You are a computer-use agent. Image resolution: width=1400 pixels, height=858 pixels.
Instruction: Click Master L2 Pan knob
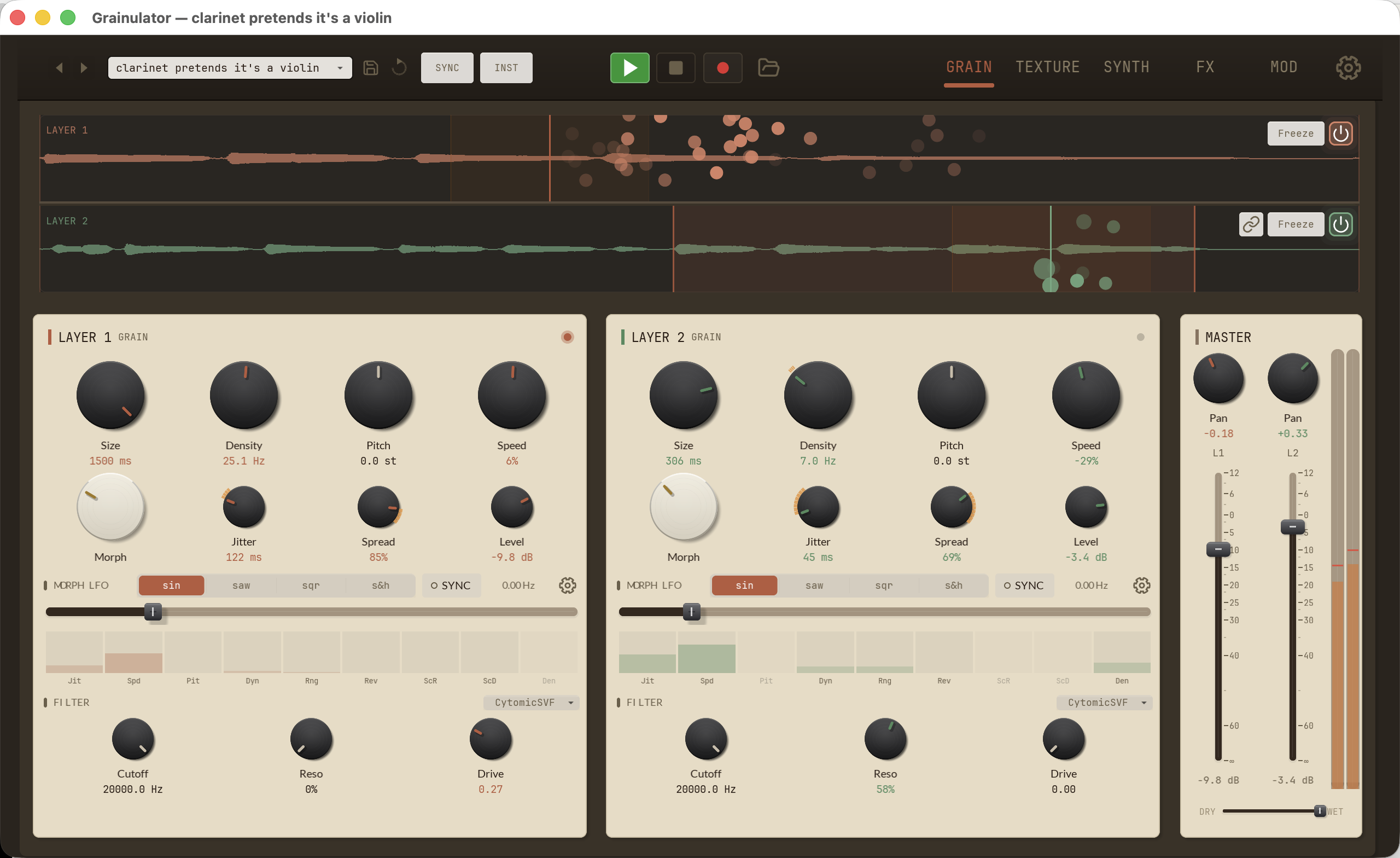[1292, 378]
